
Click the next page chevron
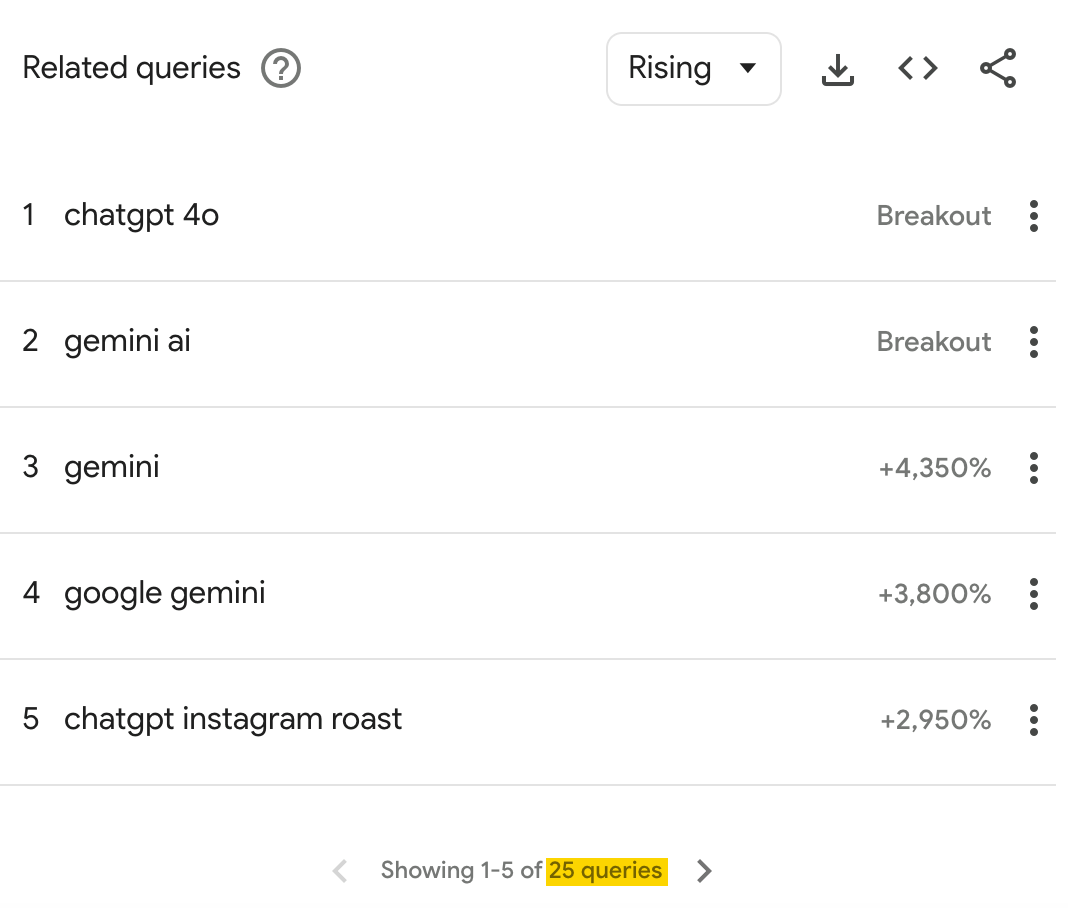click(x=703, y=871)
